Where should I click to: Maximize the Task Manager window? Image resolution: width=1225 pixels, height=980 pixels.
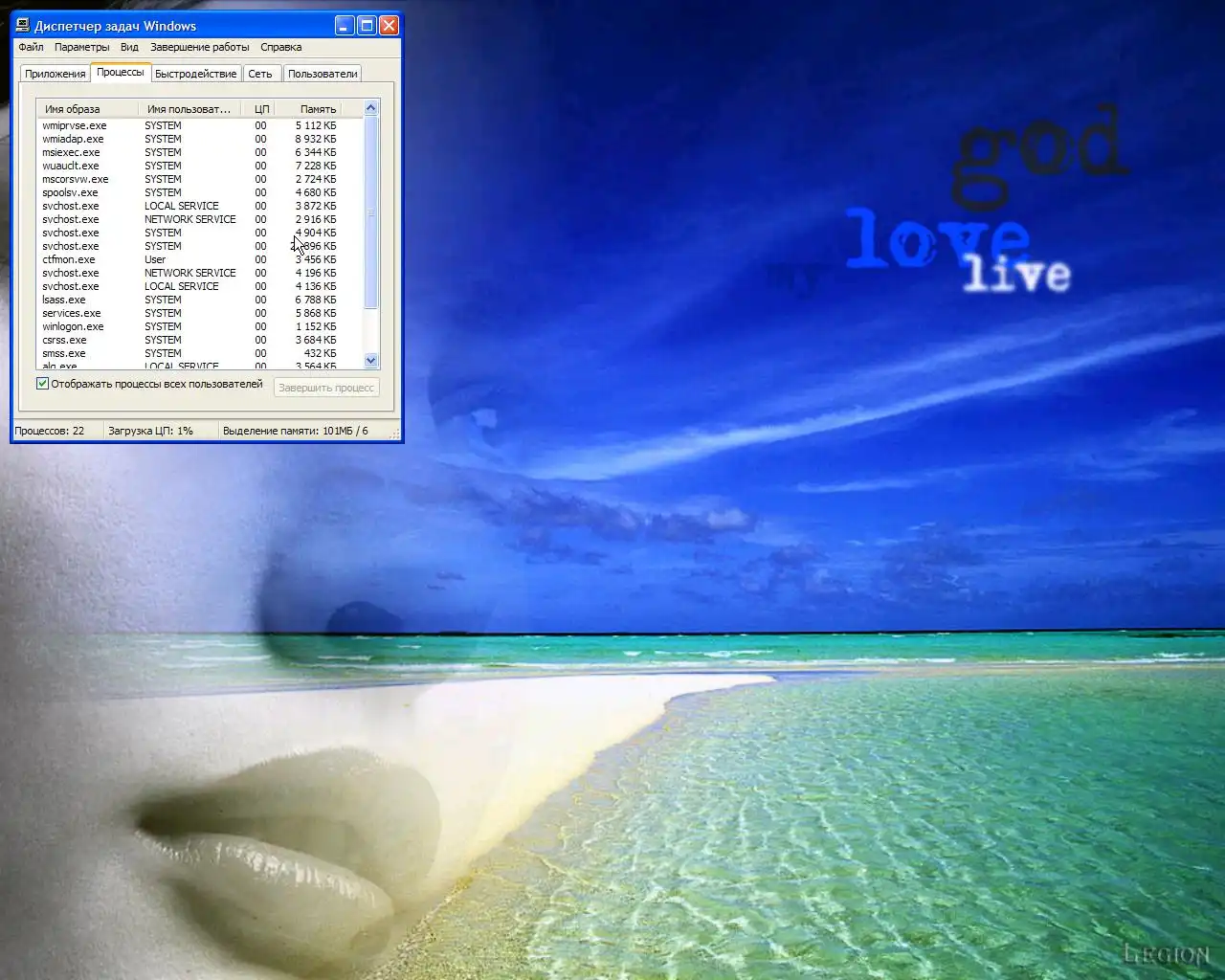(367, 26)
